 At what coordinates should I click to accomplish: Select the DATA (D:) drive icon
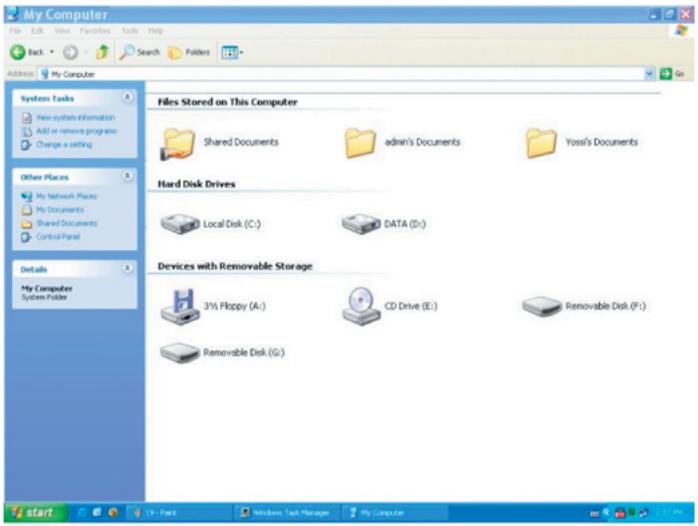[x=361, y=223]
